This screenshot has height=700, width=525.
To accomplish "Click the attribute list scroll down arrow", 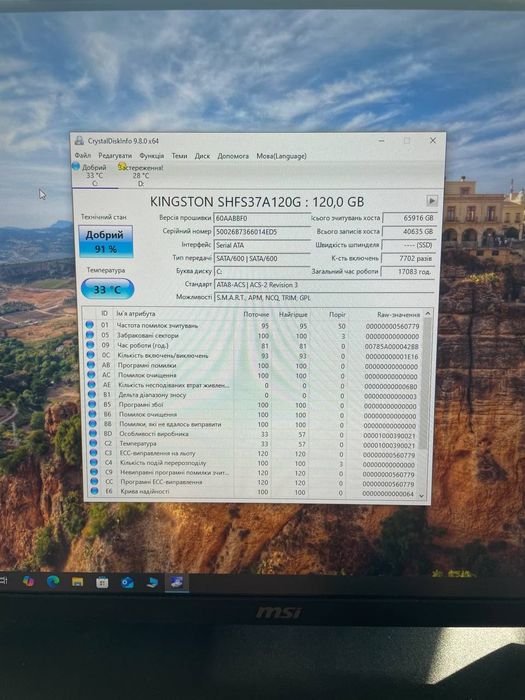I will click(x=421, y=496).
